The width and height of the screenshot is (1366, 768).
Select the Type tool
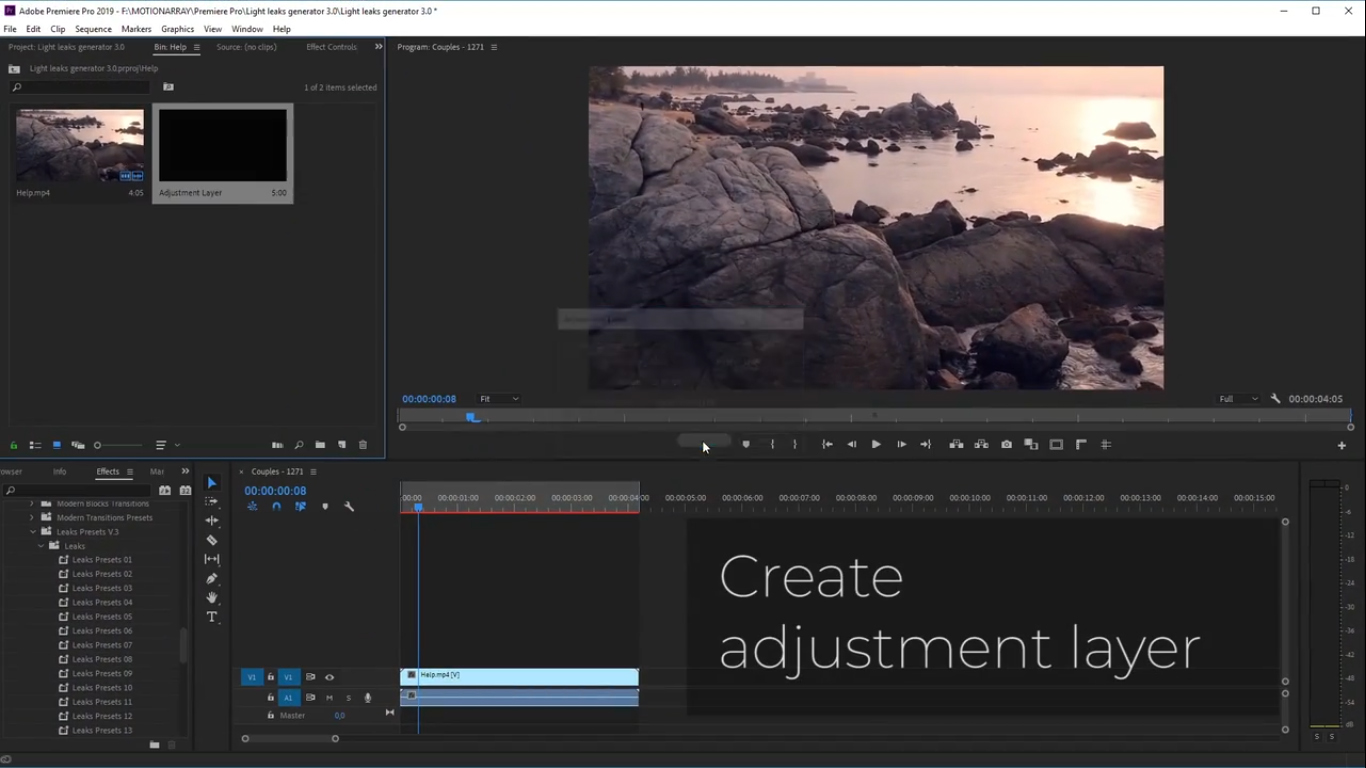(211, 617)
